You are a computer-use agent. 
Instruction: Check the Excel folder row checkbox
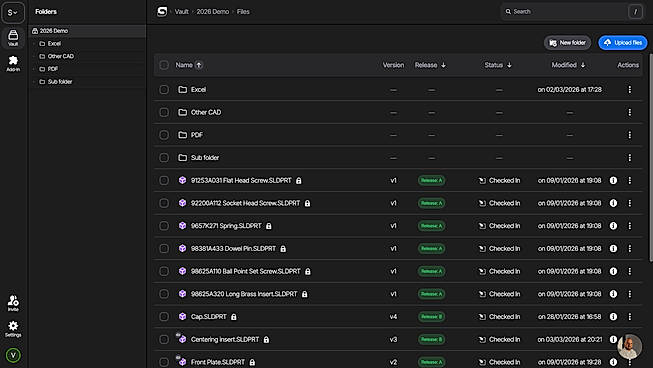point(164,90)
